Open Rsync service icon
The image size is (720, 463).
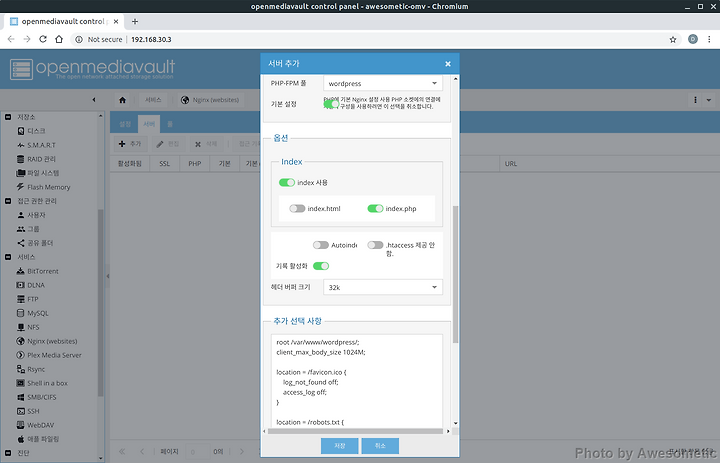[21, 369]
